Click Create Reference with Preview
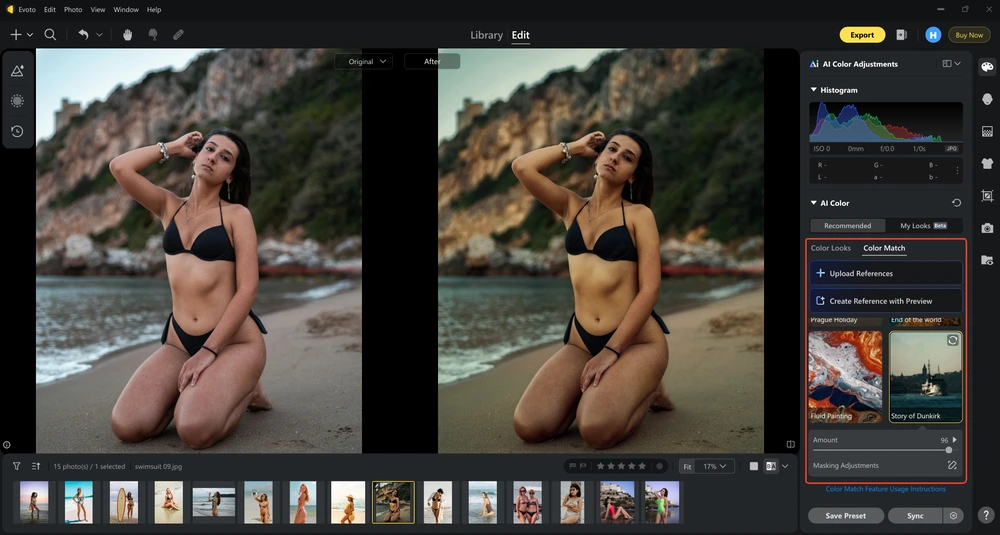The width and height of the screenshot is (1000, 535). pos(886,301)
